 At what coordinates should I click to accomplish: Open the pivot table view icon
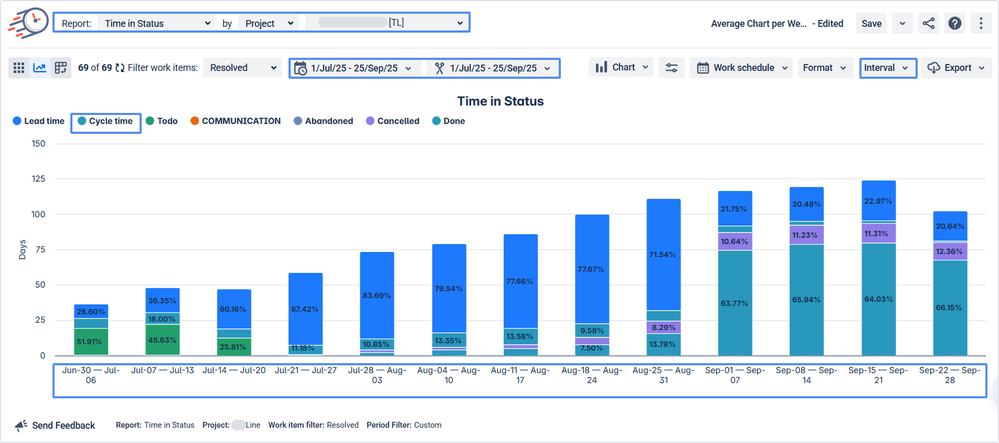coord(61,68)
